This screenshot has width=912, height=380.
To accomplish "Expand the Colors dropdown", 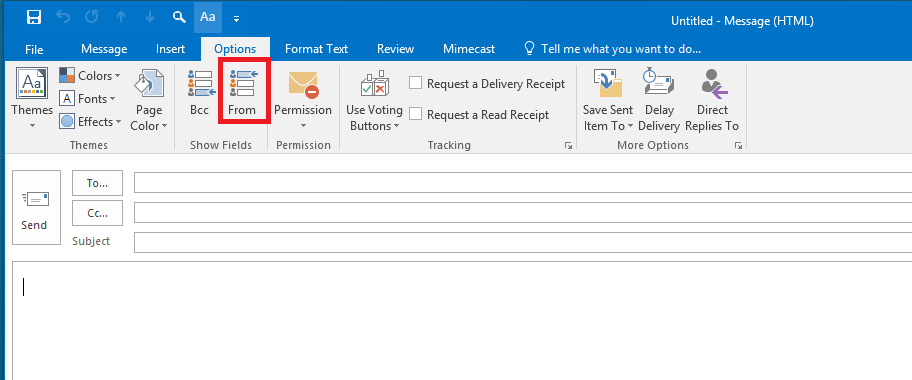I will point(90,76).
